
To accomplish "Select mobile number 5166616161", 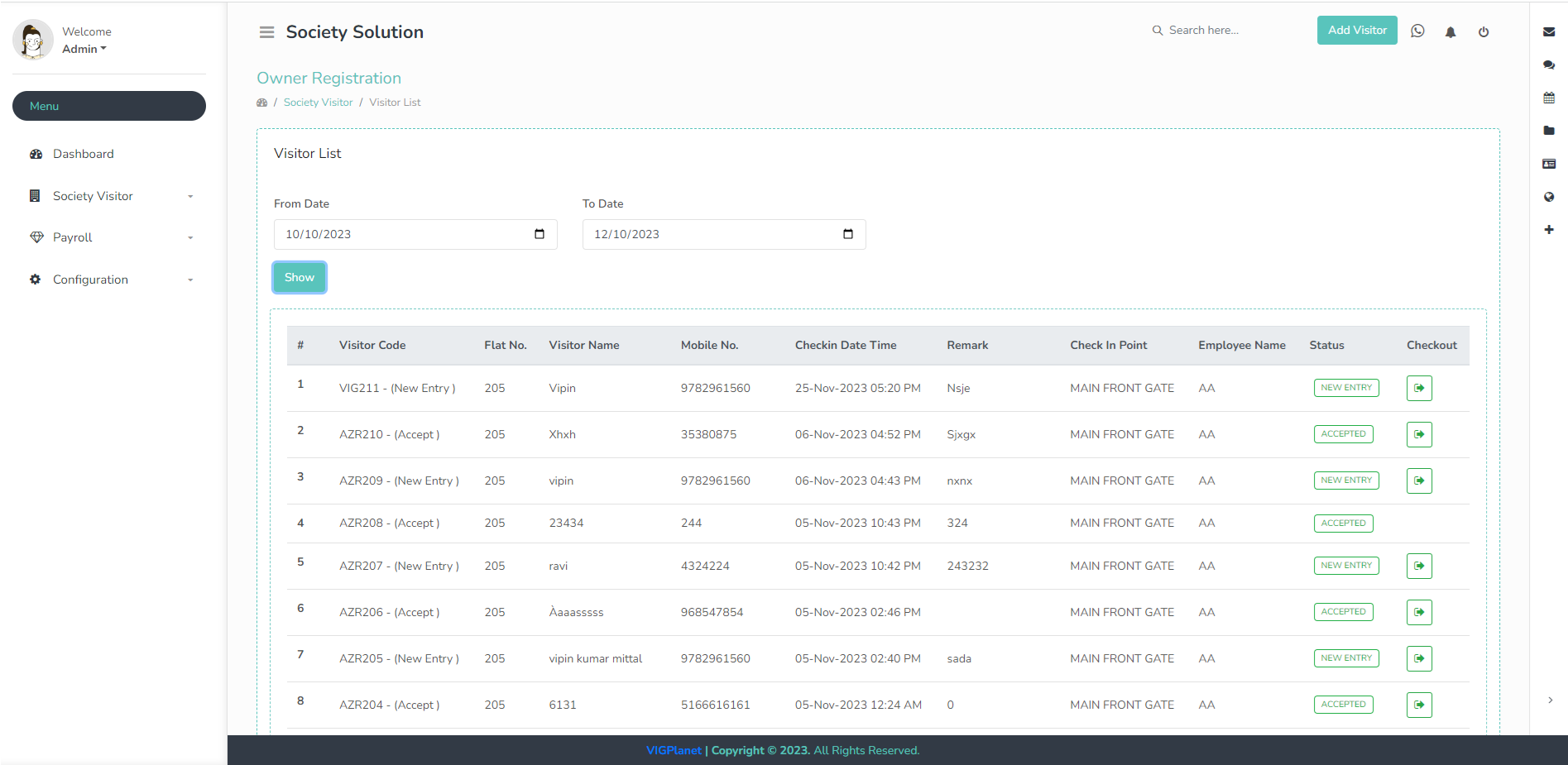I will pos(715,705).
